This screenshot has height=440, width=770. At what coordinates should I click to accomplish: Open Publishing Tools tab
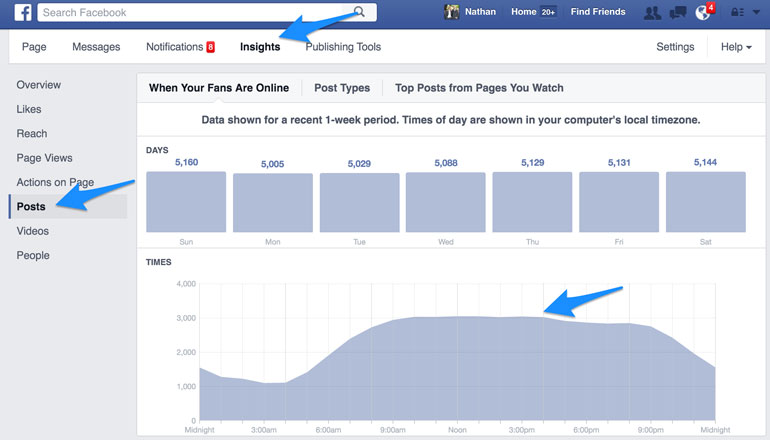pos(343,47)
